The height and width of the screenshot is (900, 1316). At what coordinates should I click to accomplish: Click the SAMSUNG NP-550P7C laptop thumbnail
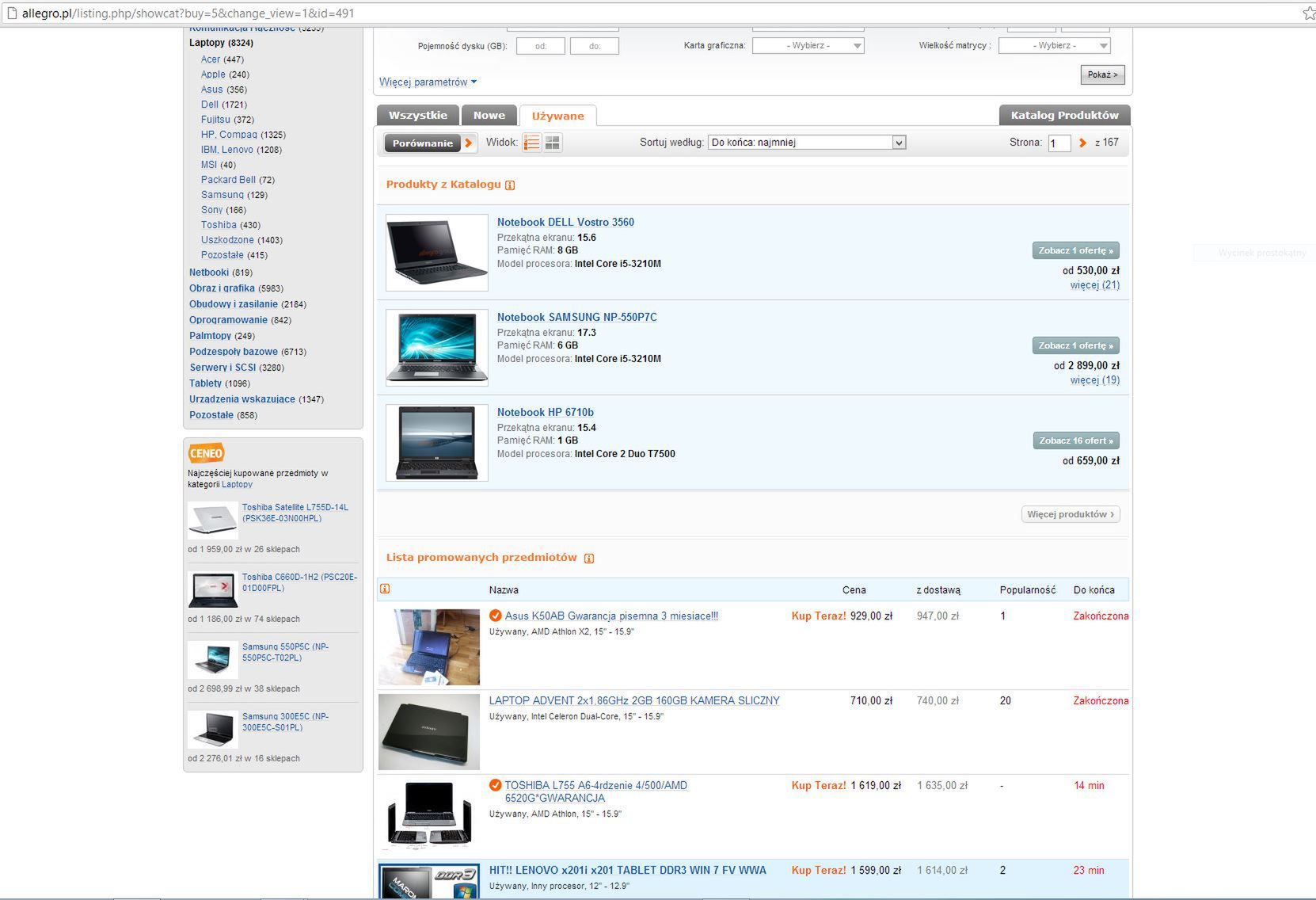[437, 348]
